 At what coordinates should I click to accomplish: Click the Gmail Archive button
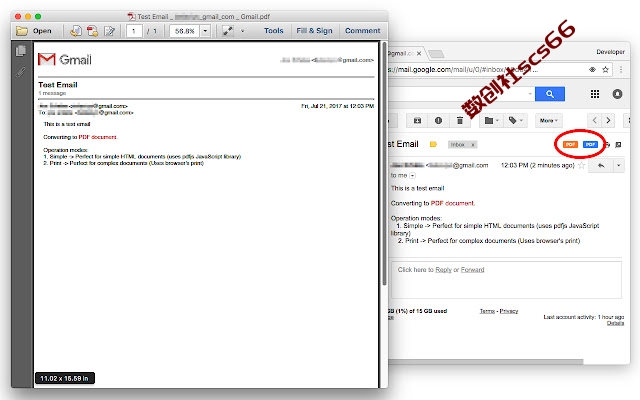tap(417, 120)
